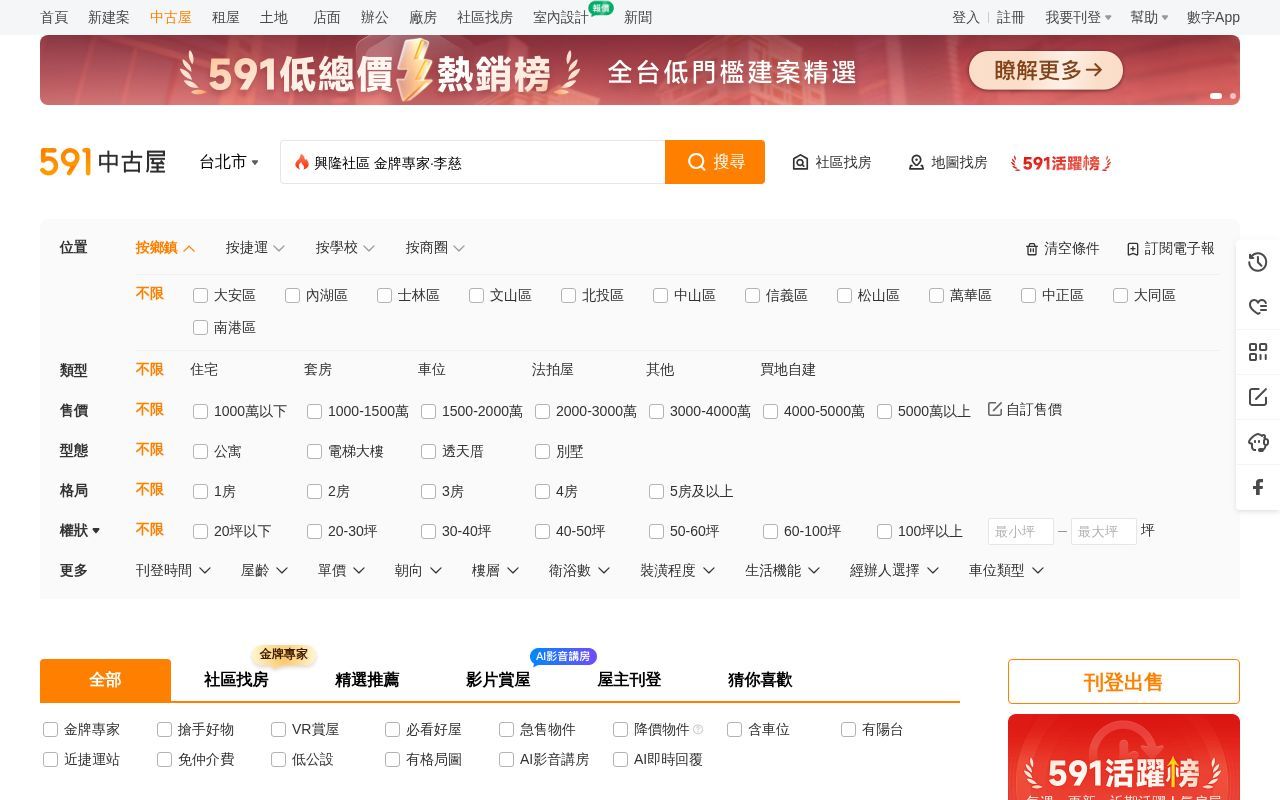The height and width of the screenshot is (800, 1280).
Task: Check the 信義區 district checkbox
Action: click(752, 295)
